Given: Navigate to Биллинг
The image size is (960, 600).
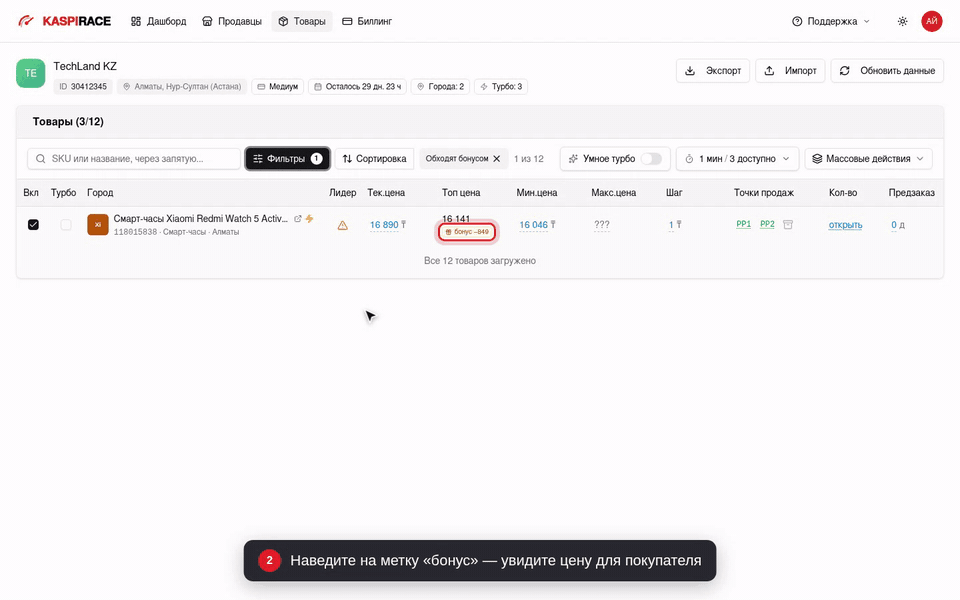Looking at the screenshot, I should coord(367,21).
